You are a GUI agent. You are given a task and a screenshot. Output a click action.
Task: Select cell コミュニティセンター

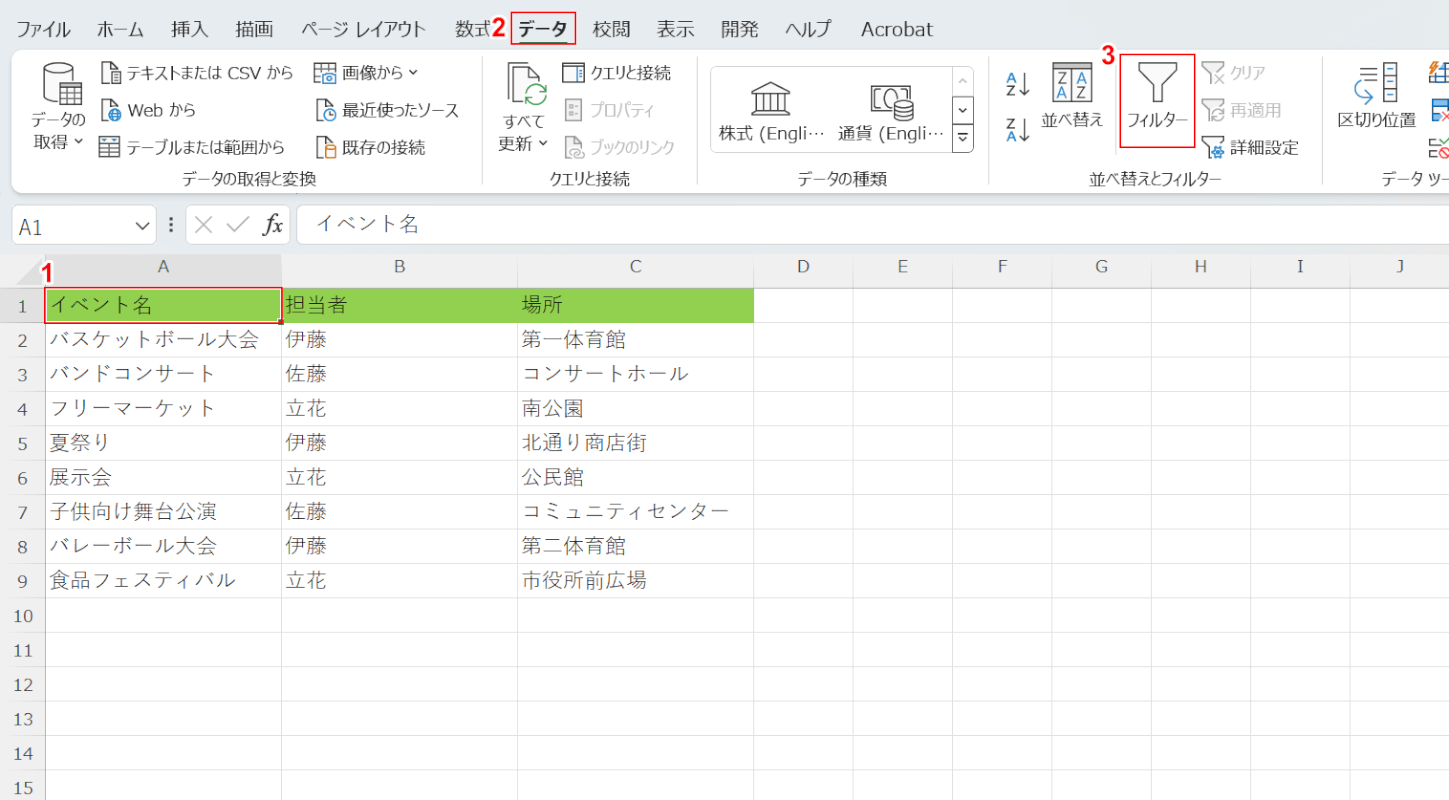(635, 512)
